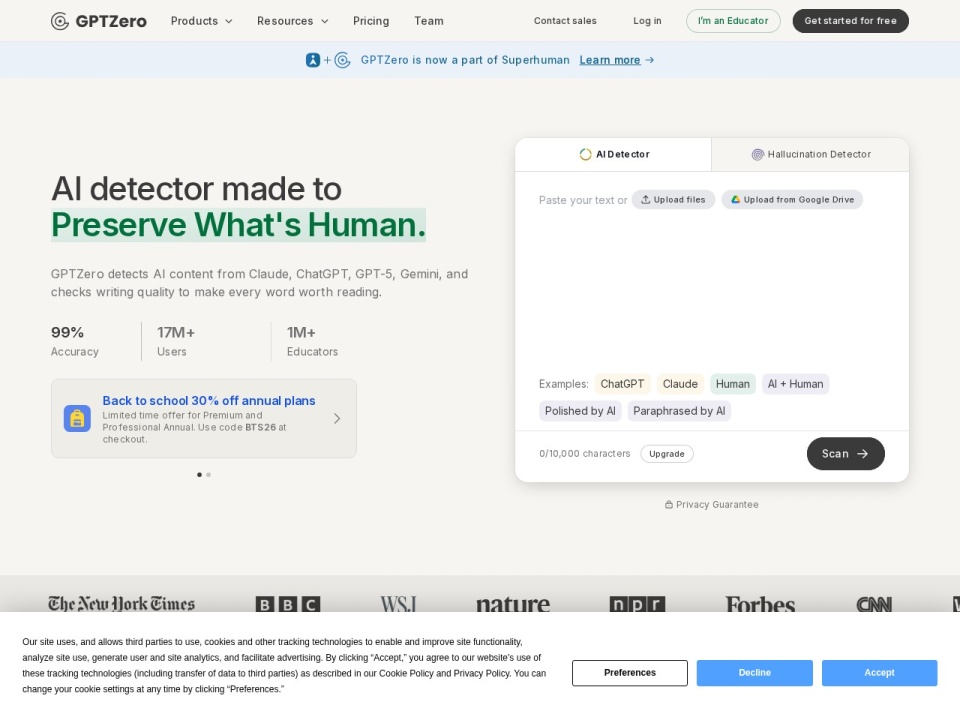Load the Polished by AI example

coord(580,411)
